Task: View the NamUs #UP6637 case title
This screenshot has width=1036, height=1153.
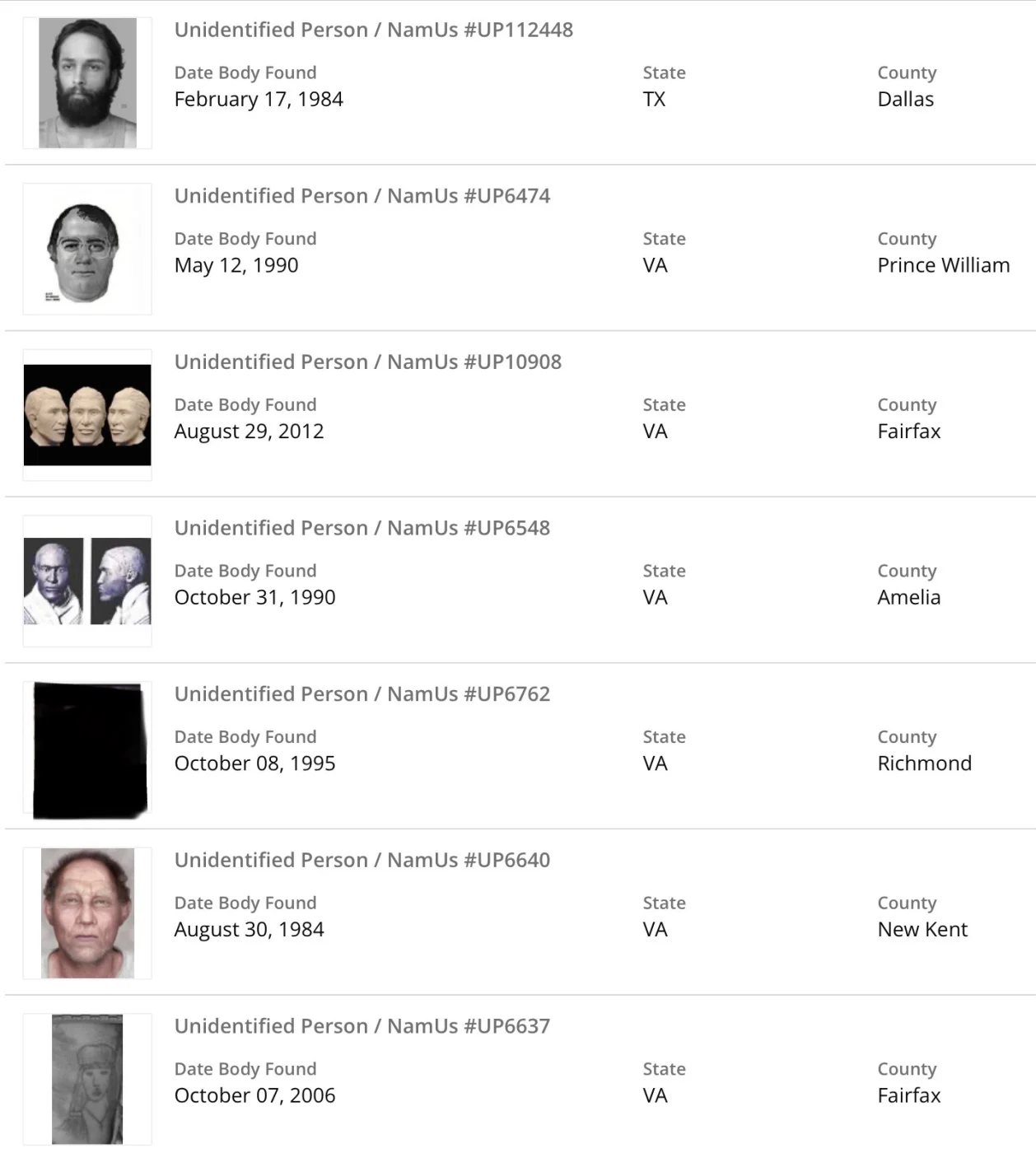Action: pyautogui.click(x=362, y=1026)
